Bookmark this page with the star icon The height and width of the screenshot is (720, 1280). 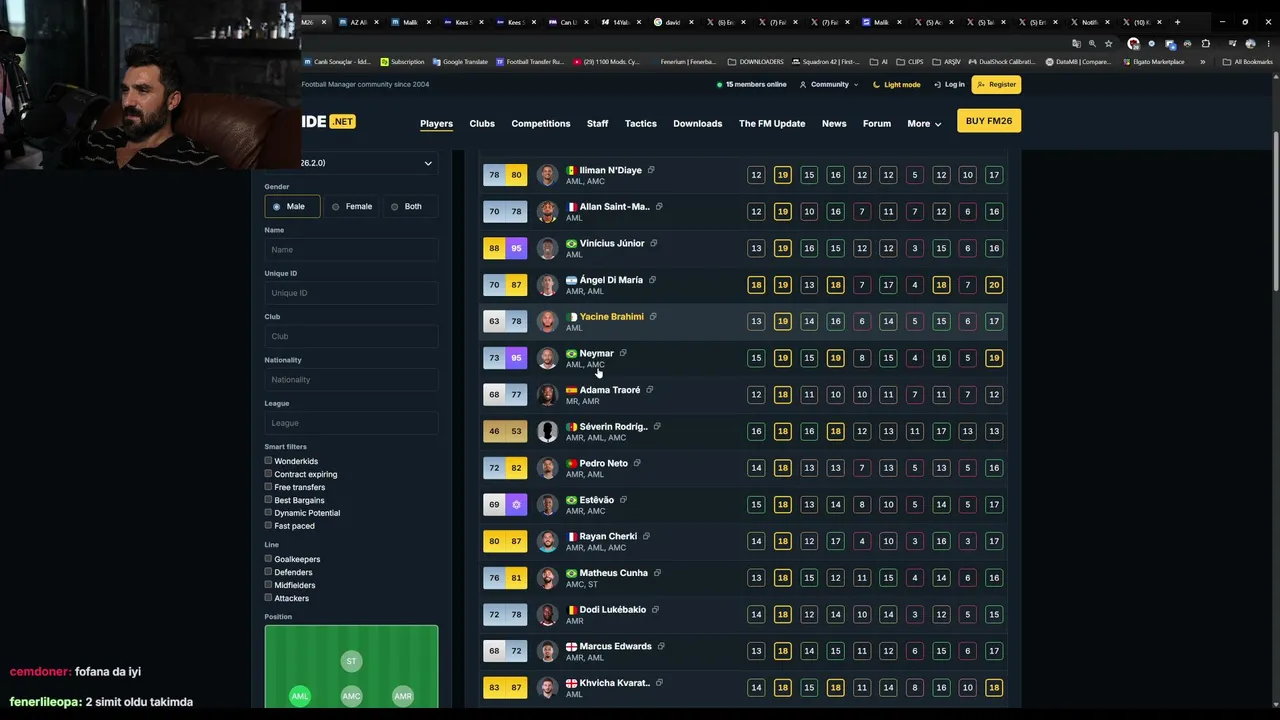pyautogui.click(x=1108, y=44)
